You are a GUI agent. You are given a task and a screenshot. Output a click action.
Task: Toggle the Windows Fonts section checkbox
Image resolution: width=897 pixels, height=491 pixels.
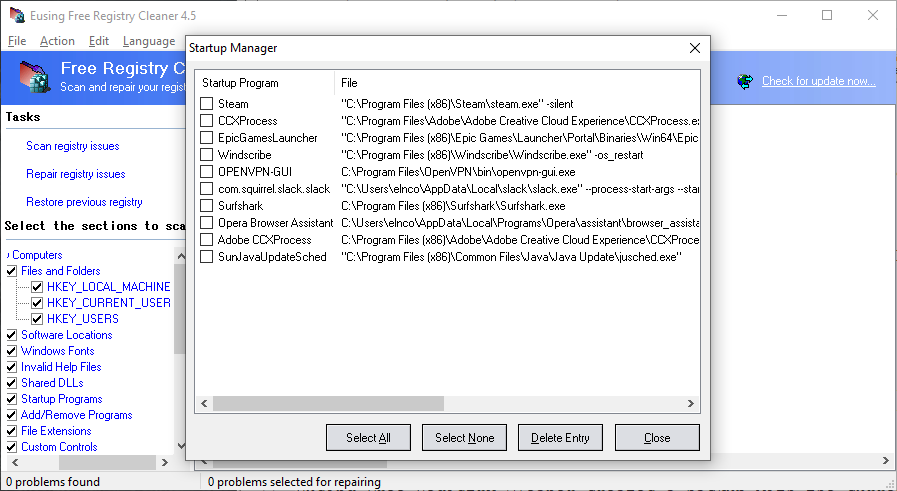tap(12, 351)
